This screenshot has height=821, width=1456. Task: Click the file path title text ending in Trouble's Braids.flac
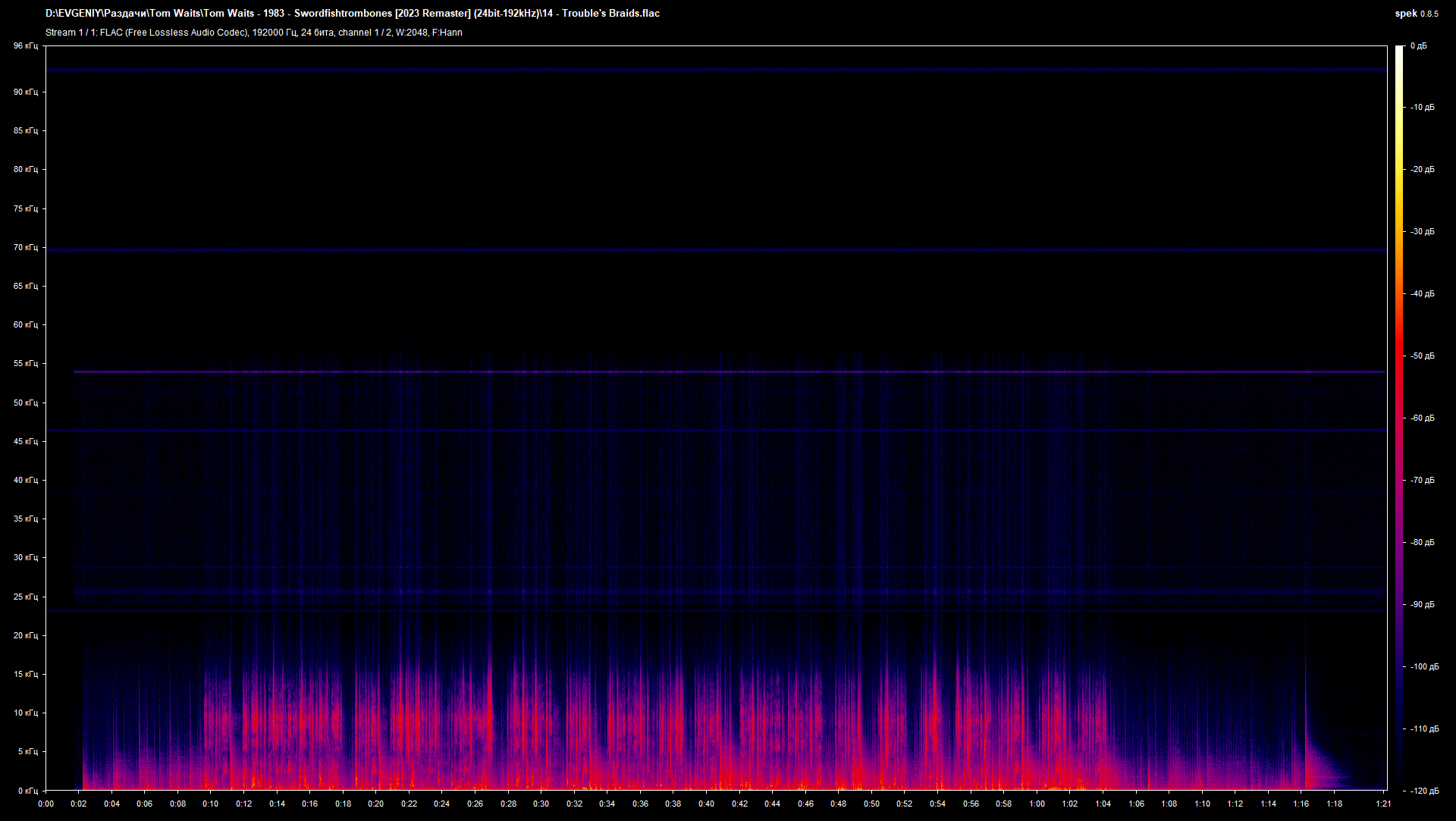[x=353, y=13]
